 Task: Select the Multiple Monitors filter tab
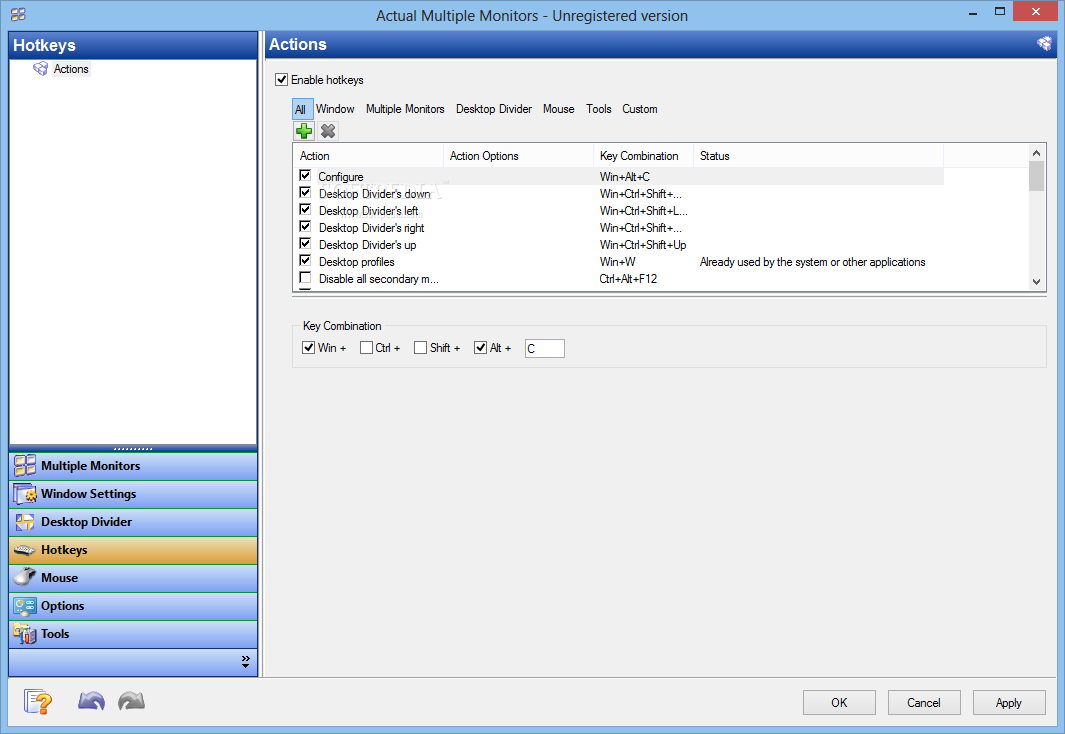[x=405, y=109]
